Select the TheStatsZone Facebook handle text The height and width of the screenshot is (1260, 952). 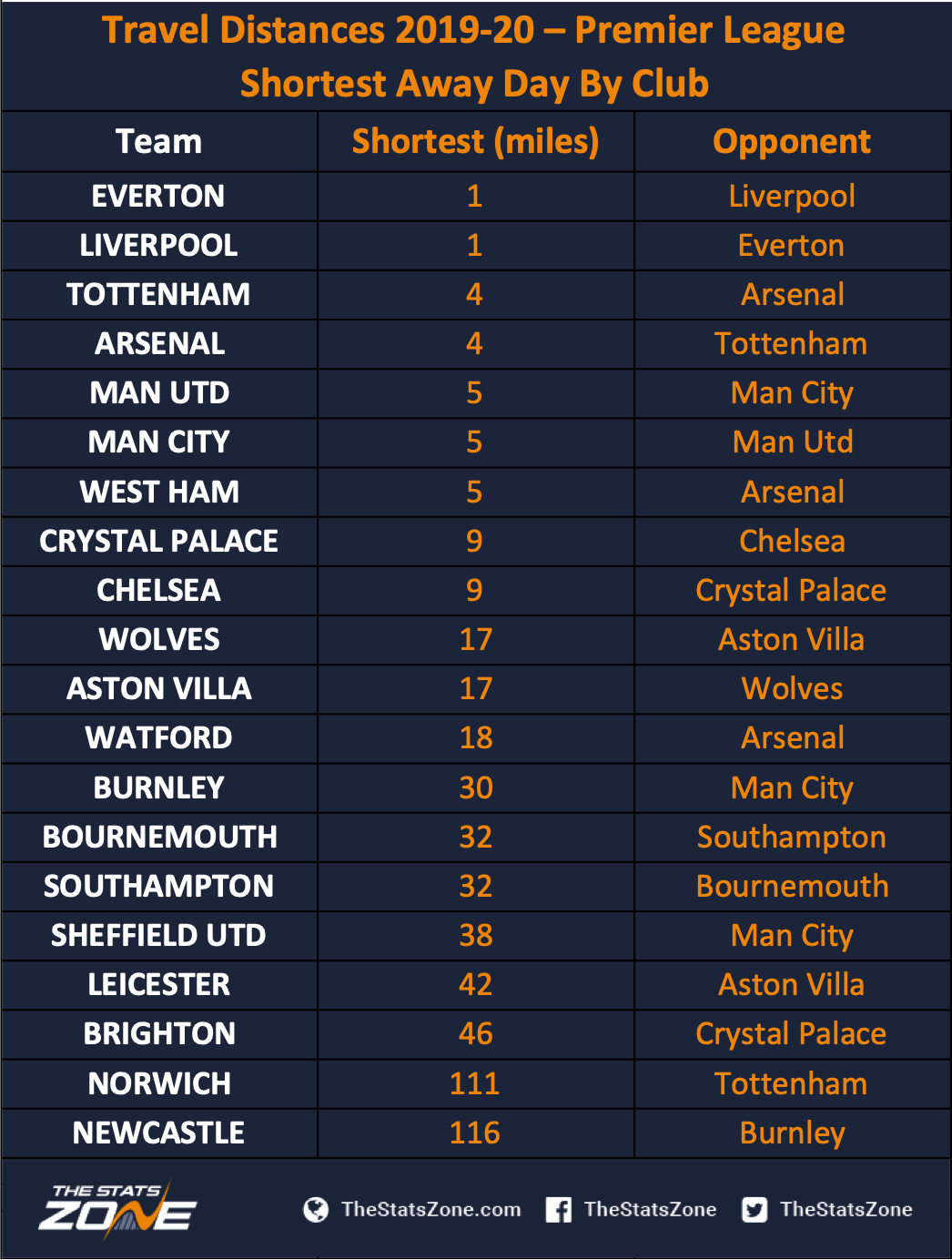coord(650,1210)
